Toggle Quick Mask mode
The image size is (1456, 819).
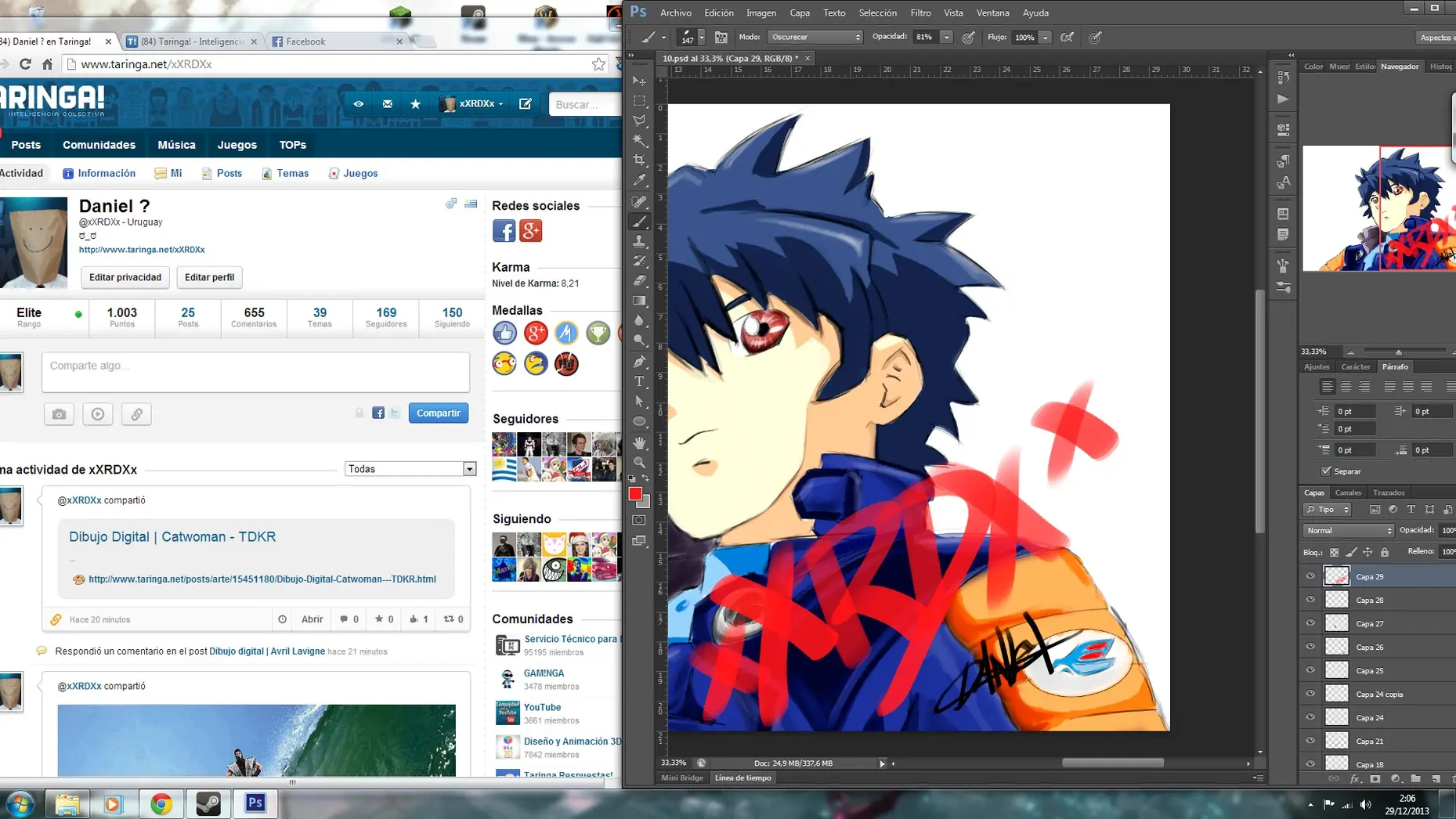[x=640, y=520]
